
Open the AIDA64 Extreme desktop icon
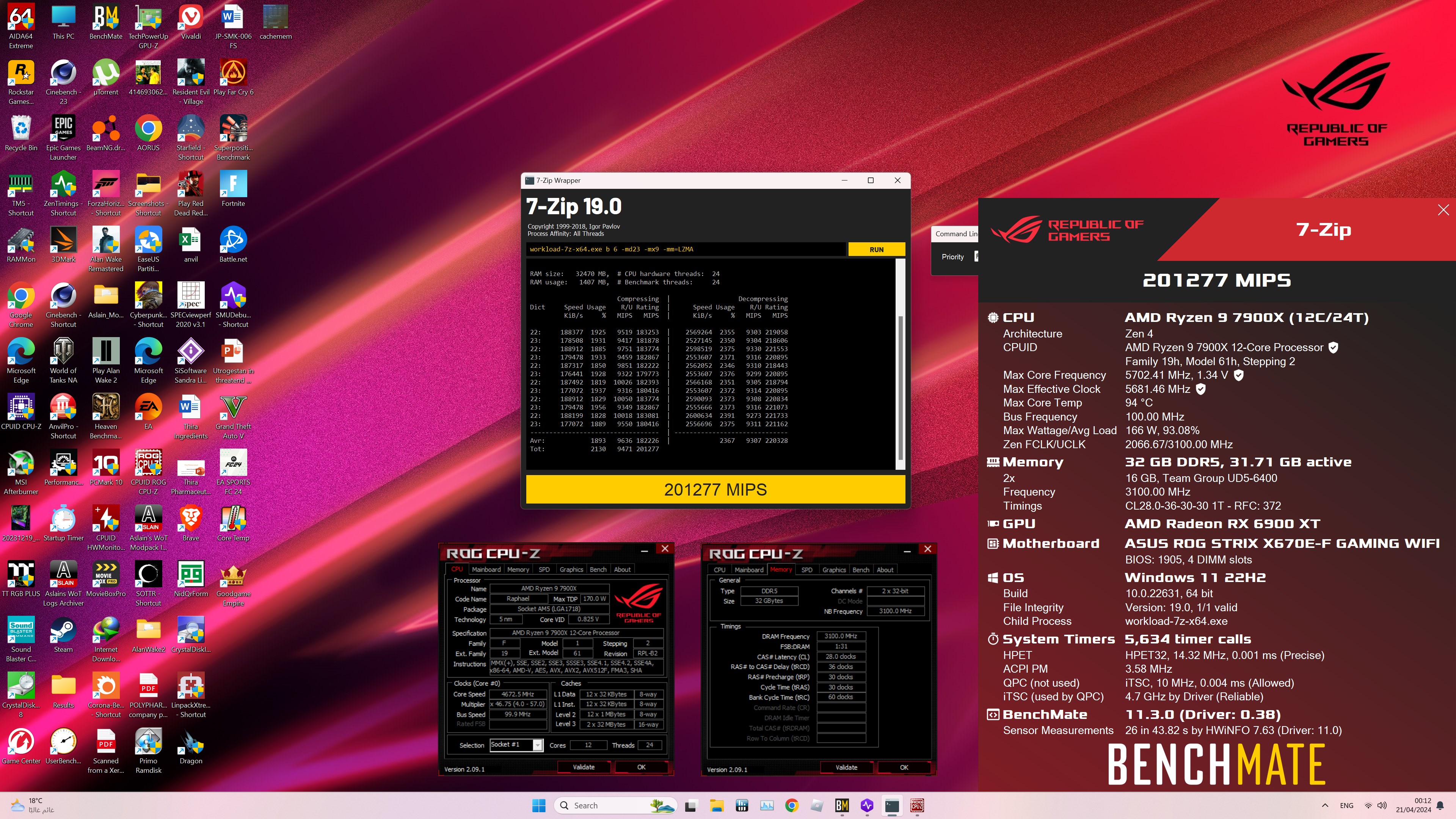(21, 26)
